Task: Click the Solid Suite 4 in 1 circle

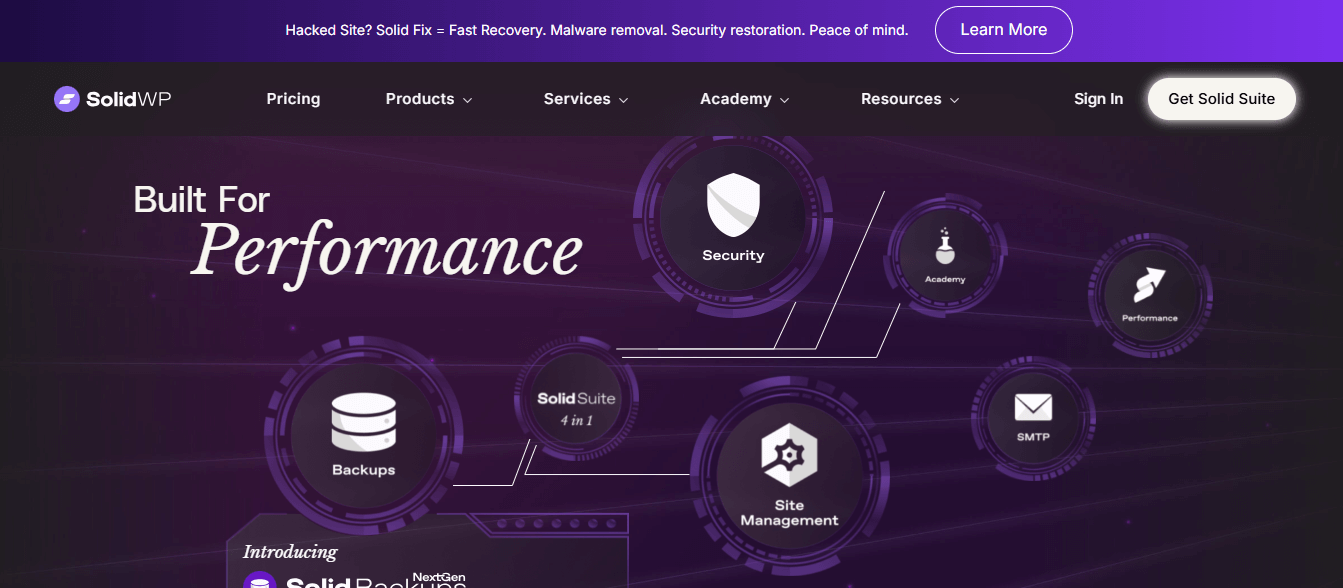Action: pyautogui.click(x=576, y=398)
